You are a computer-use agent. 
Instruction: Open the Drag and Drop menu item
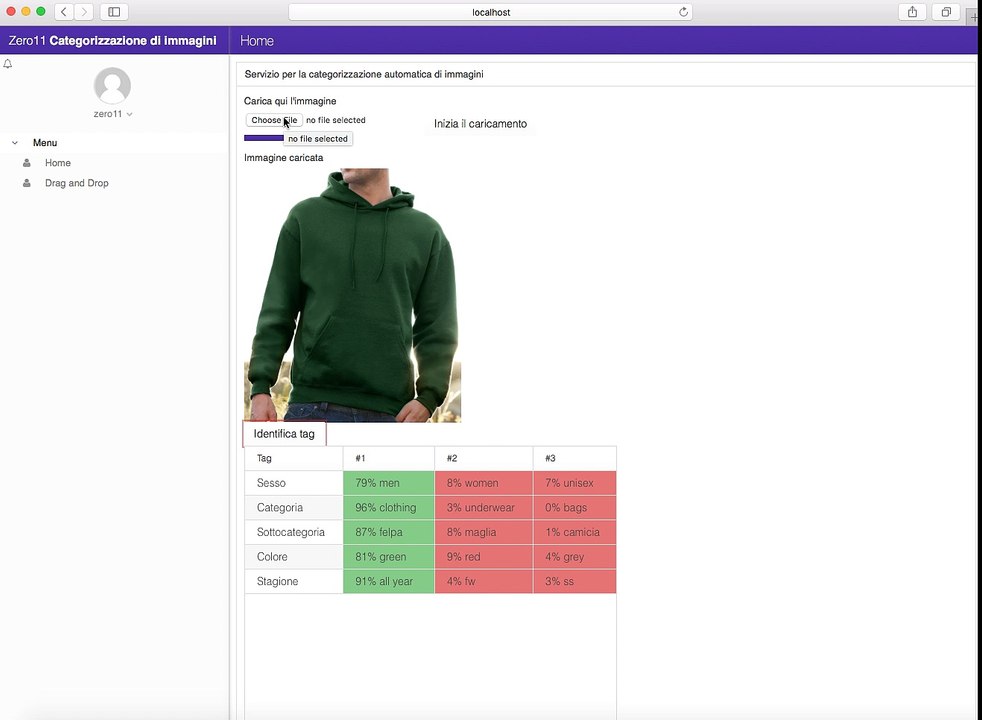76,183
